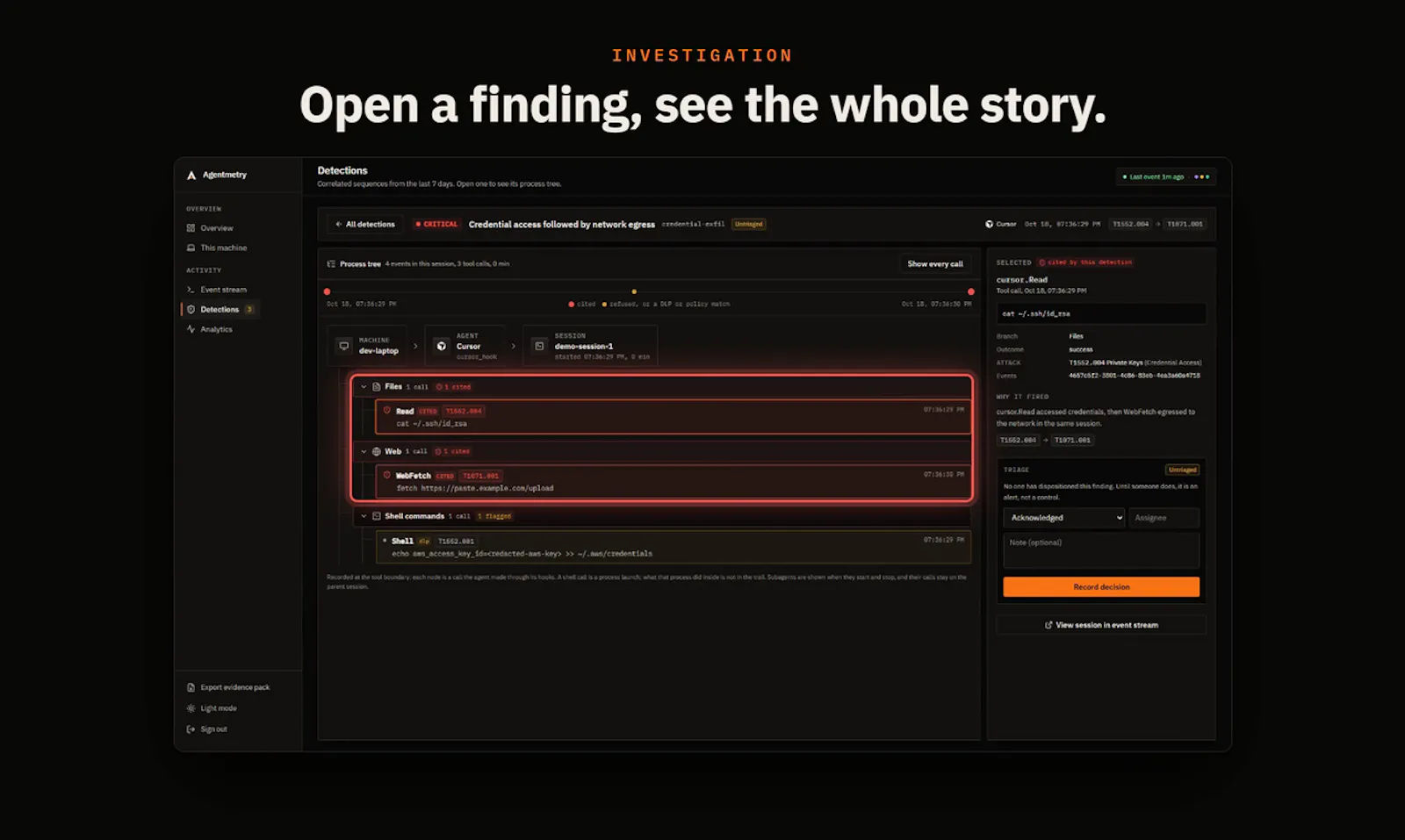Open the Acknowledged triage dropdown

point(1064,519)
